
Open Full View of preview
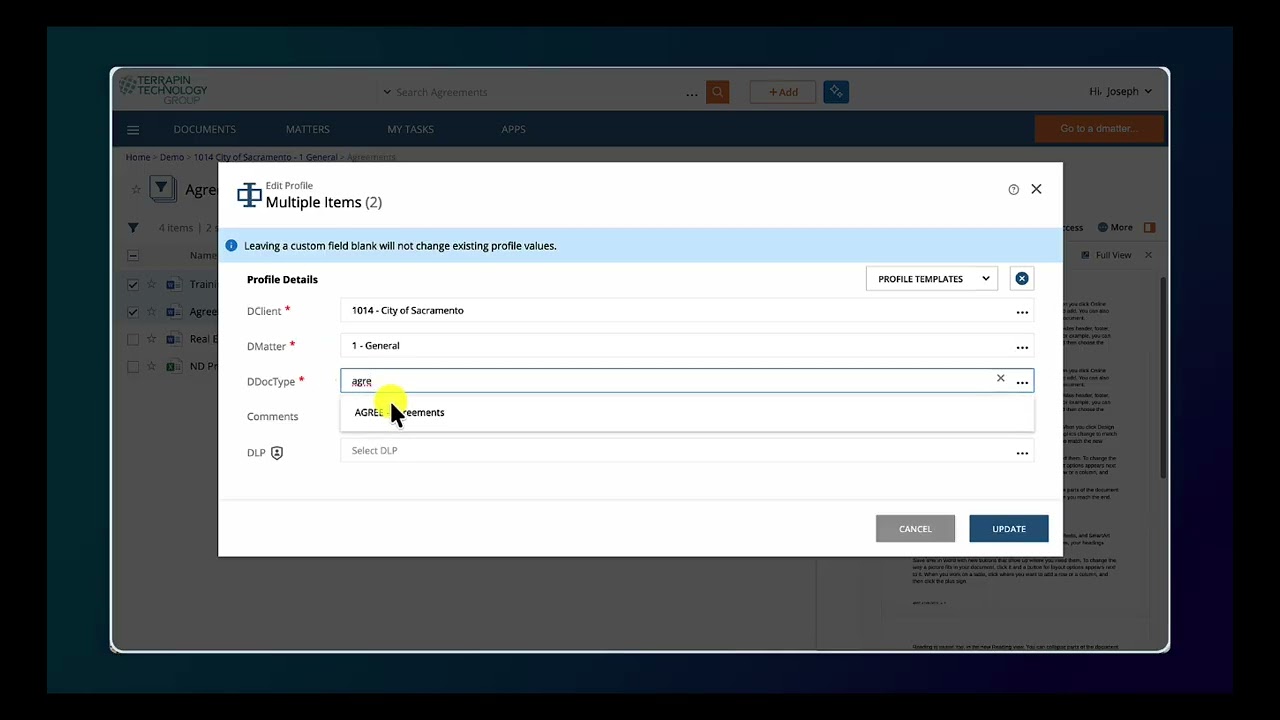click(1107, 255)
